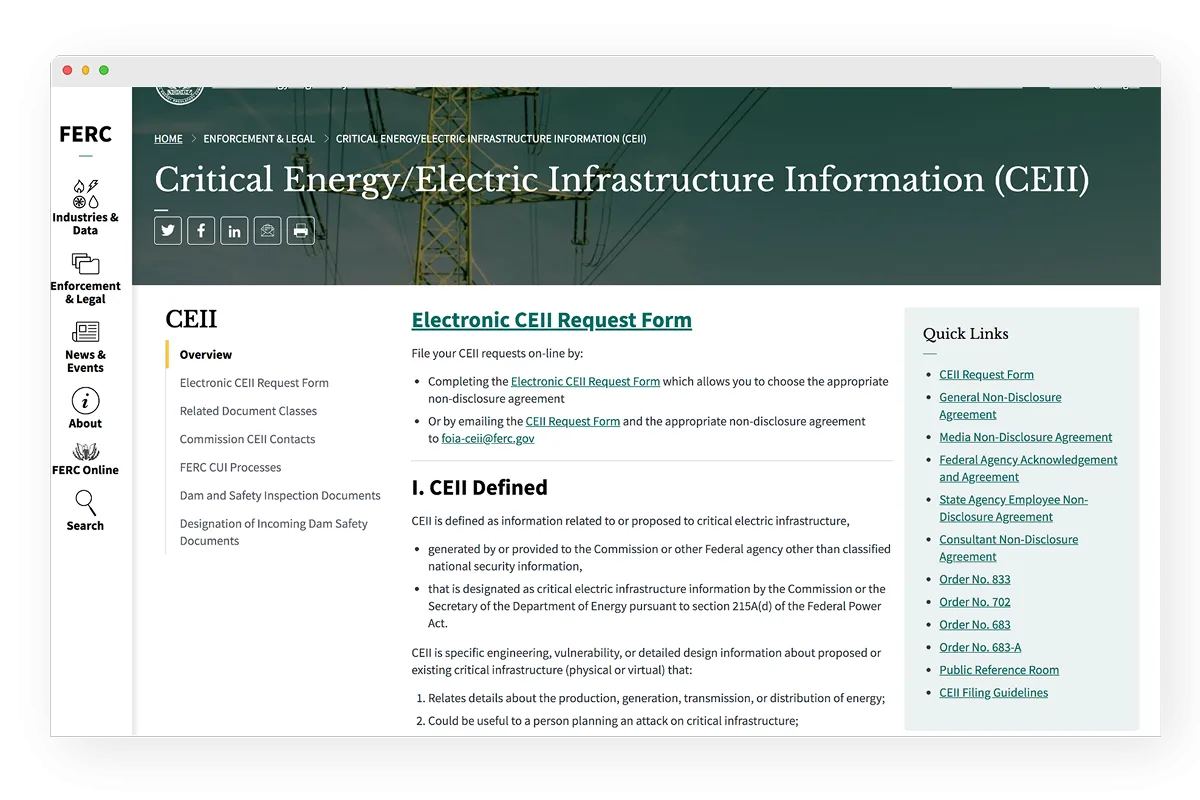
Task: Click the FERC logo in the sidebar
Action: (85, 133)
